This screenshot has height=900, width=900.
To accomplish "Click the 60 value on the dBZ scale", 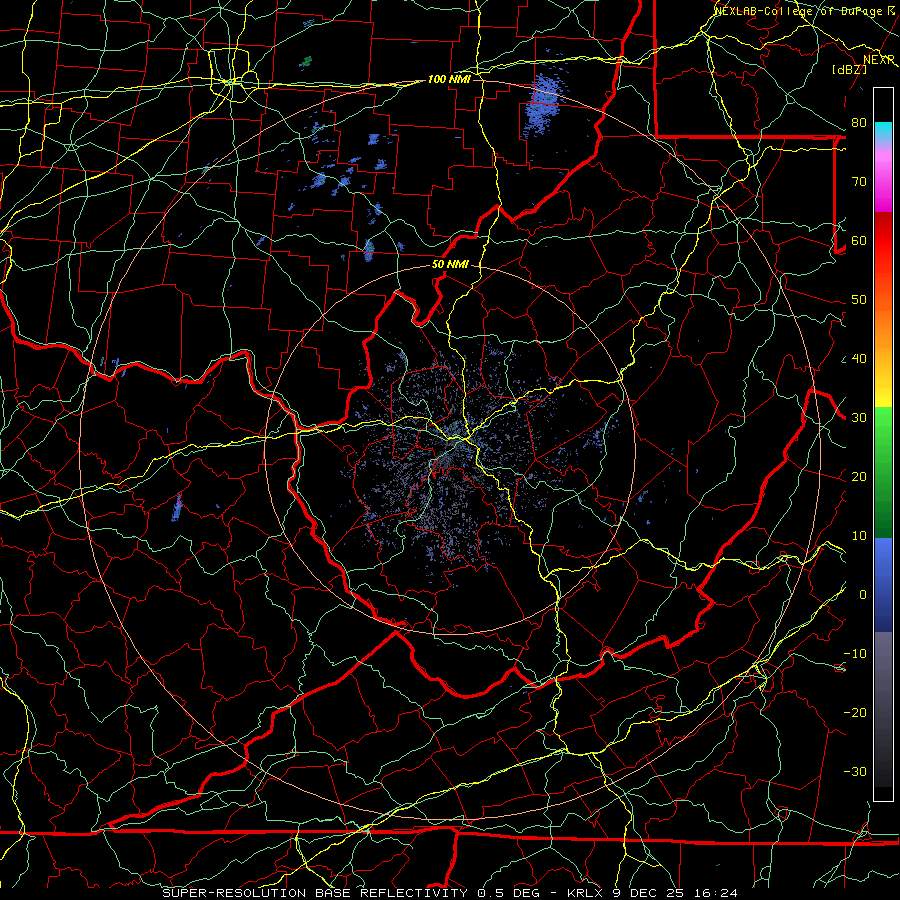I will (859, 240).
